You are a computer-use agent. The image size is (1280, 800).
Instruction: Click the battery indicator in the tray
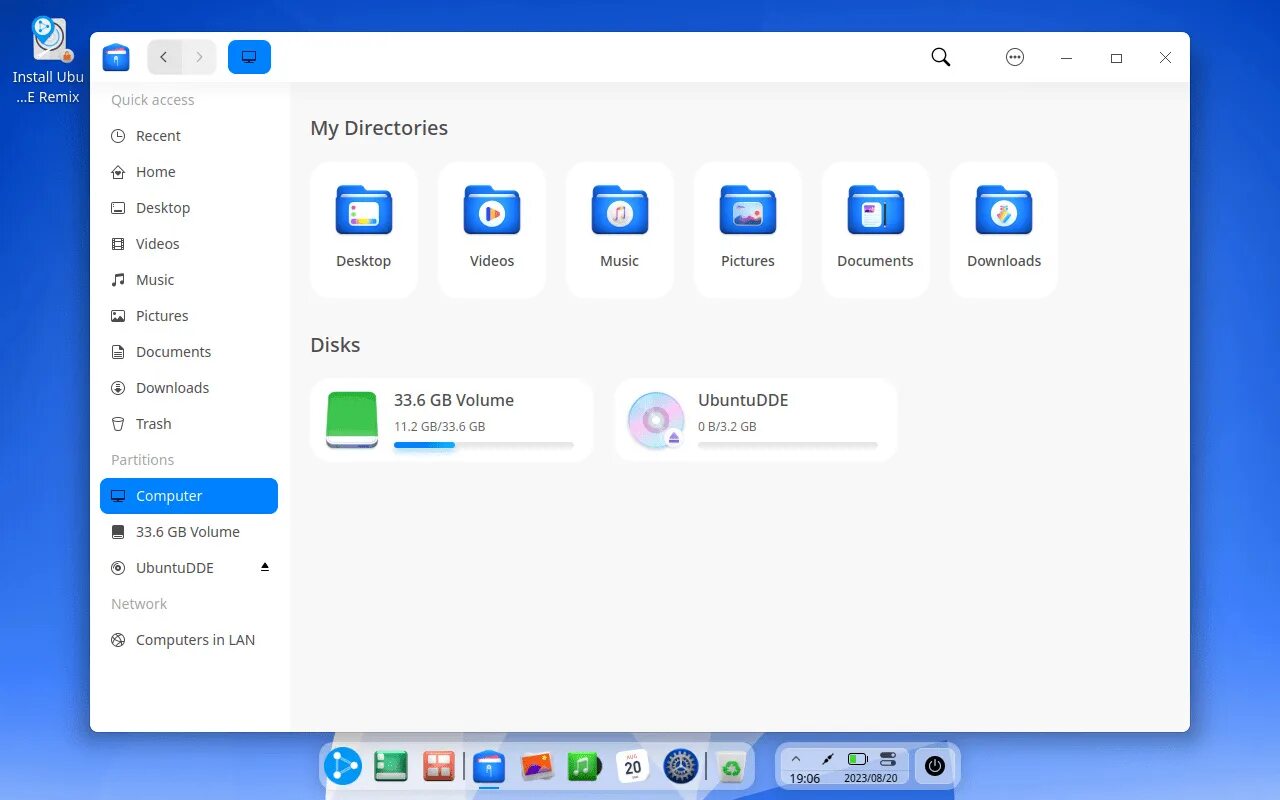tap(857, 759)
